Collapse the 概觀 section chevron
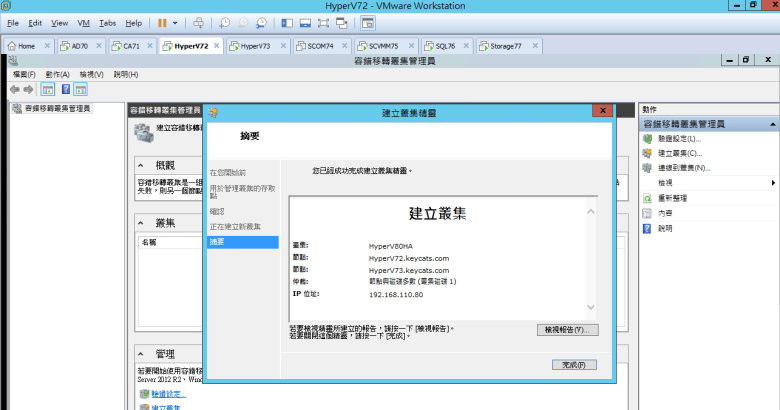The width and height of the screenshot is (780, 410). pos(143,166)
